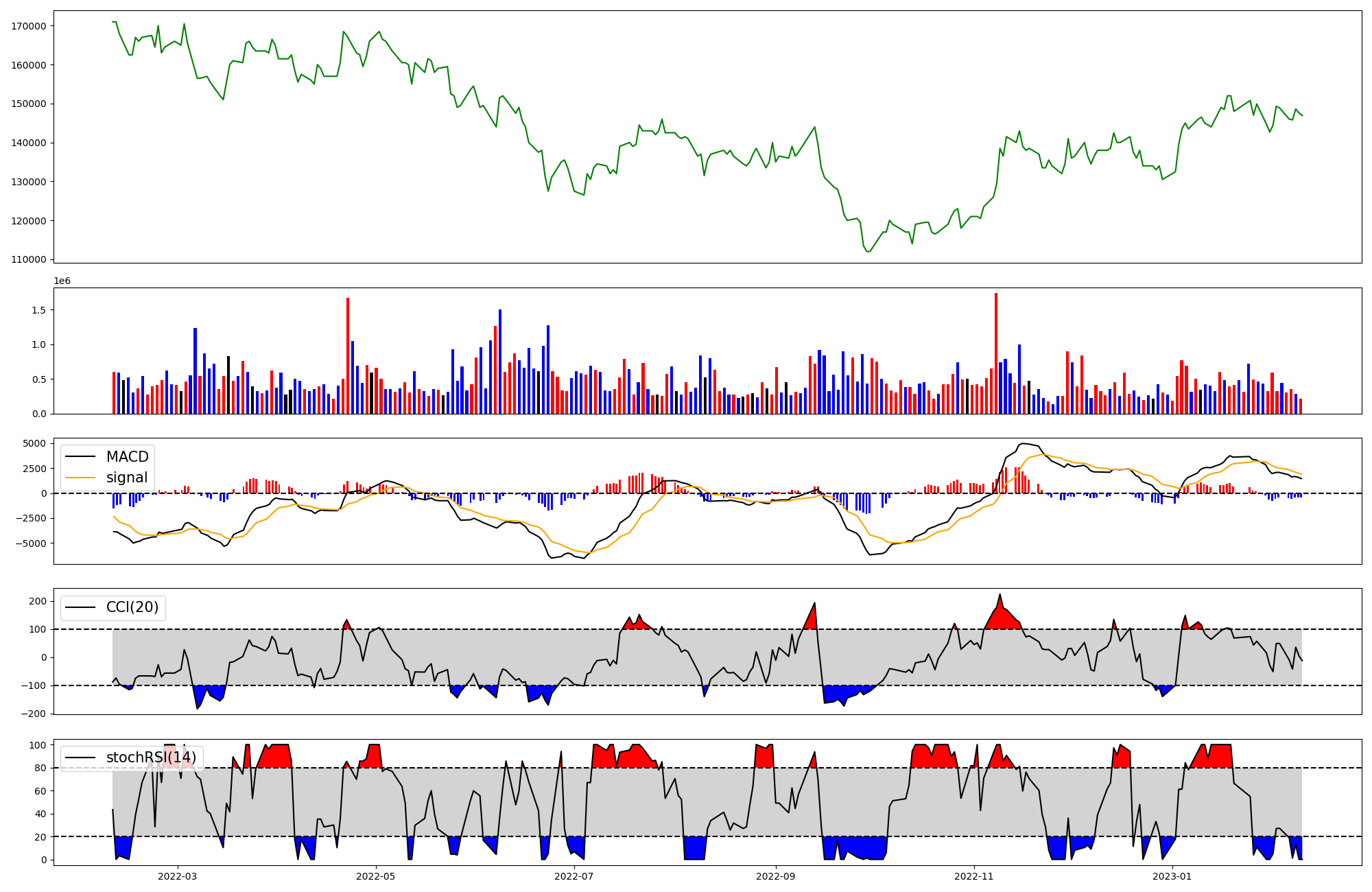Click the 2022-07 x-axis date label
The image size is (1372, 892).
point(573,876)
